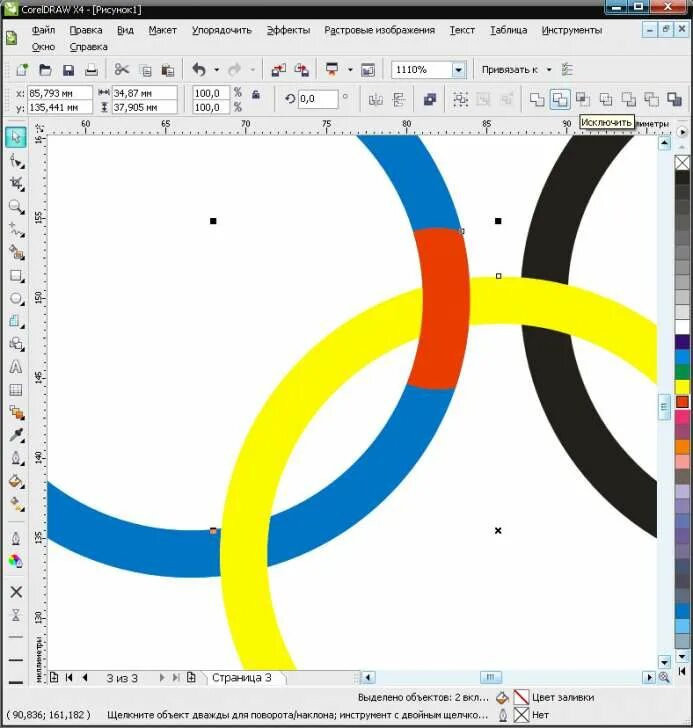The width and height of the screenshot is (693, 728).
Task: Expand the color palette flyout arrow
Action: [682, 132]
